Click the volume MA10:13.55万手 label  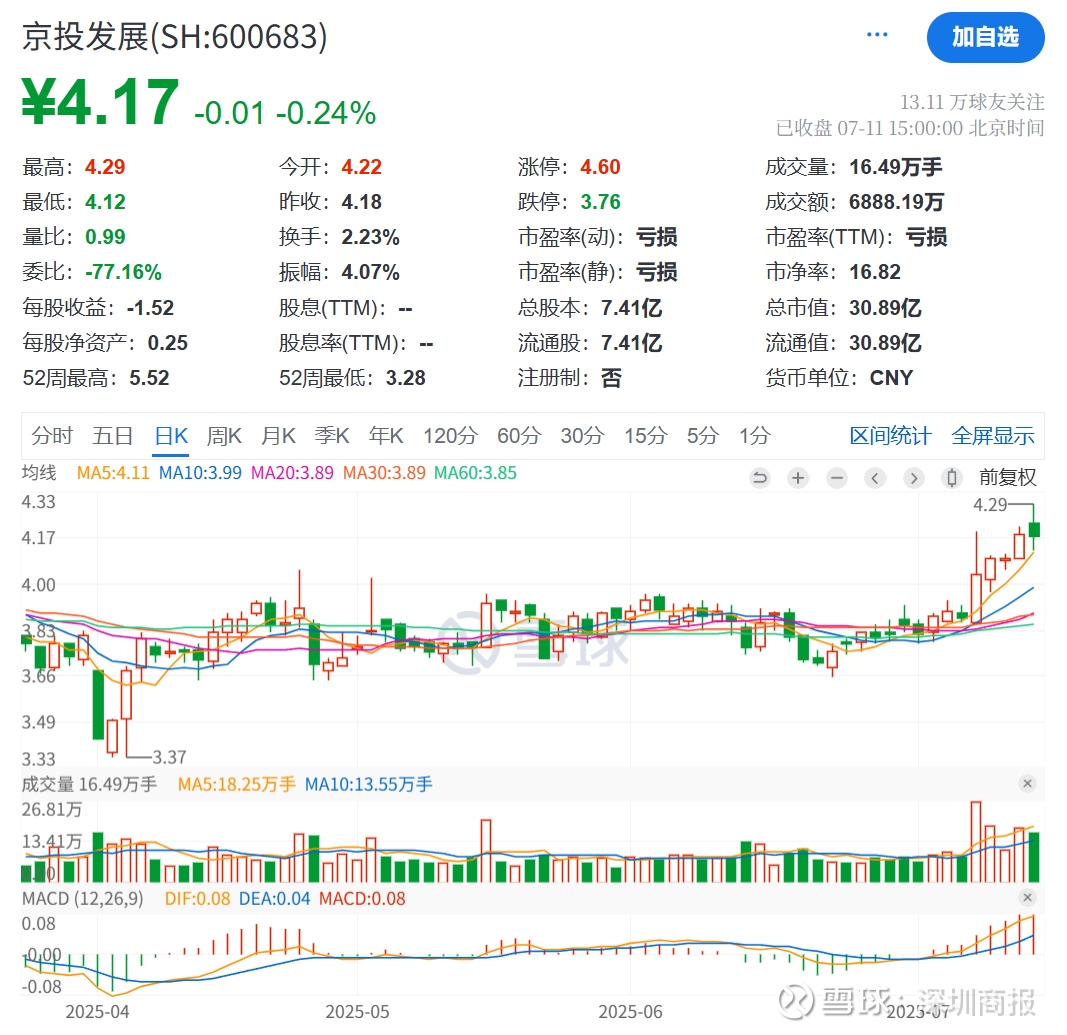pyautogui.click(x=368, y=785)
